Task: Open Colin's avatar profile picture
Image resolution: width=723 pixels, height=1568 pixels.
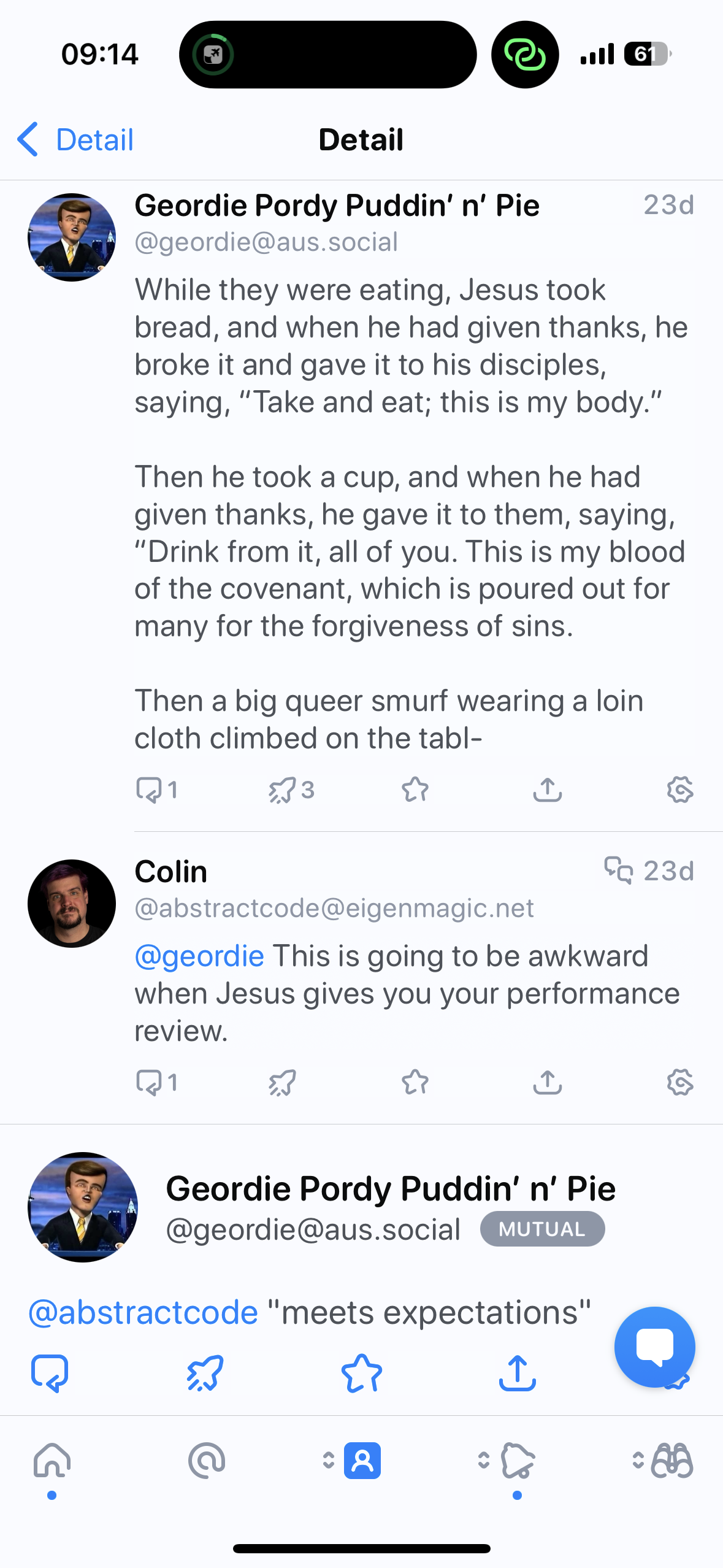Action: point(72,904)
